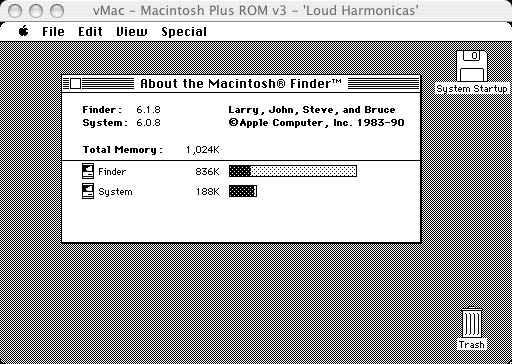Click the Finder memory usage bar
Image resolution: width=512 pixels, height=364 pixels.
coord(293,171)
